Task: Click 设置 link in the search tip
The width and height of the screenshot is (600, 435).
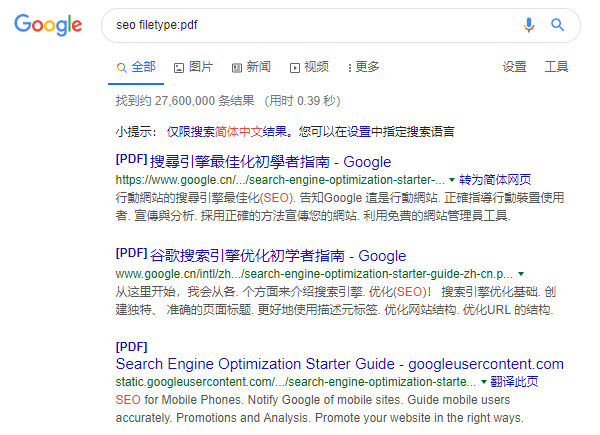Action: (x=359, y=132)
